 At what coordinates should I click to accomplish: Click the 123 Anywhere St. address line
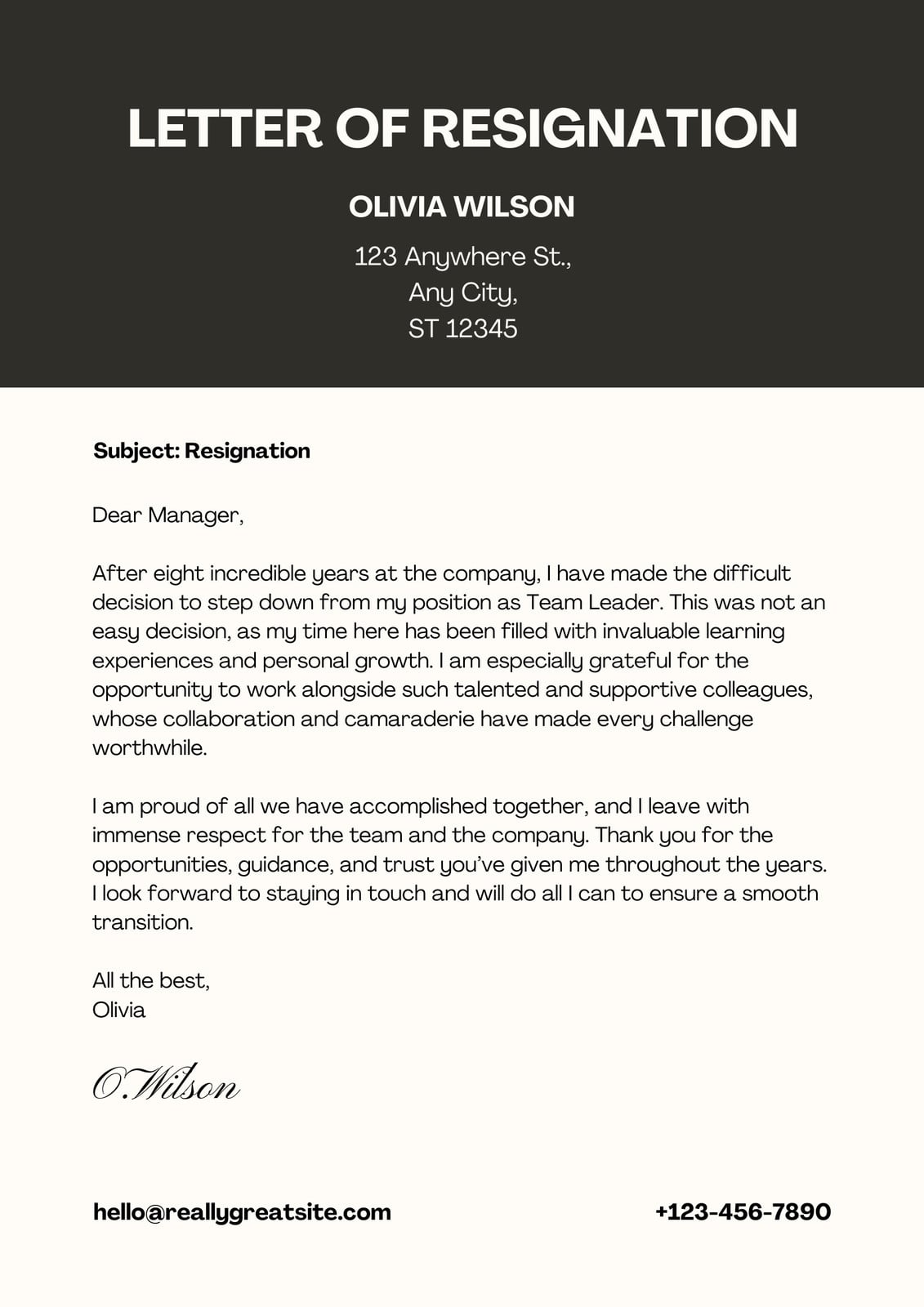(x=462, y=257)
